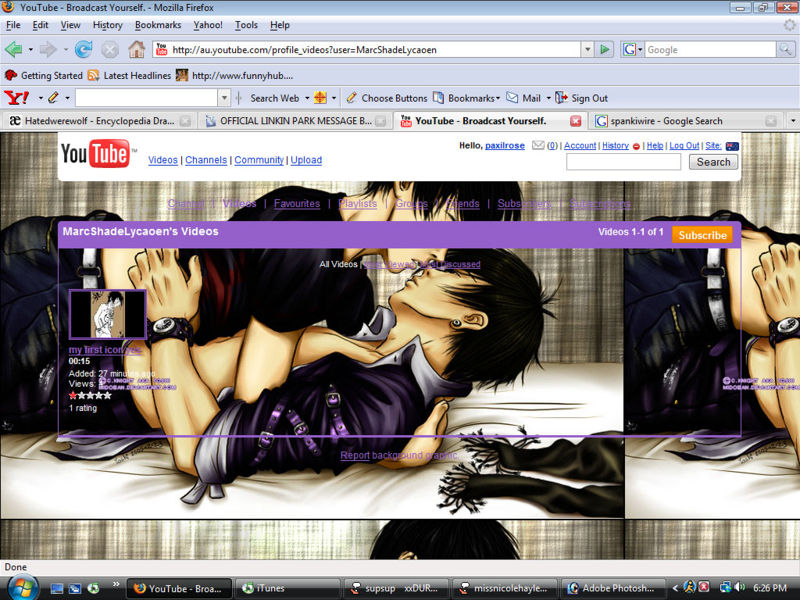The height and width of the screenshot is (600, 800).
Task: Click the orange Subscribe button
Action: pyautogui.click(x=702, y=235)
